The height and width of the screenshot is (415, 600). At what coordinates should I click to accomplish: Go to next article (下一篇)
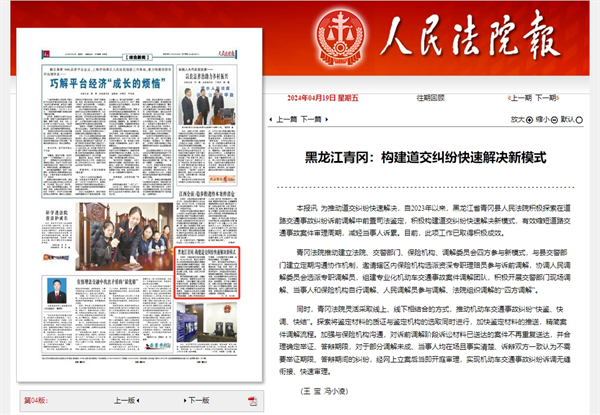[311, 118]
